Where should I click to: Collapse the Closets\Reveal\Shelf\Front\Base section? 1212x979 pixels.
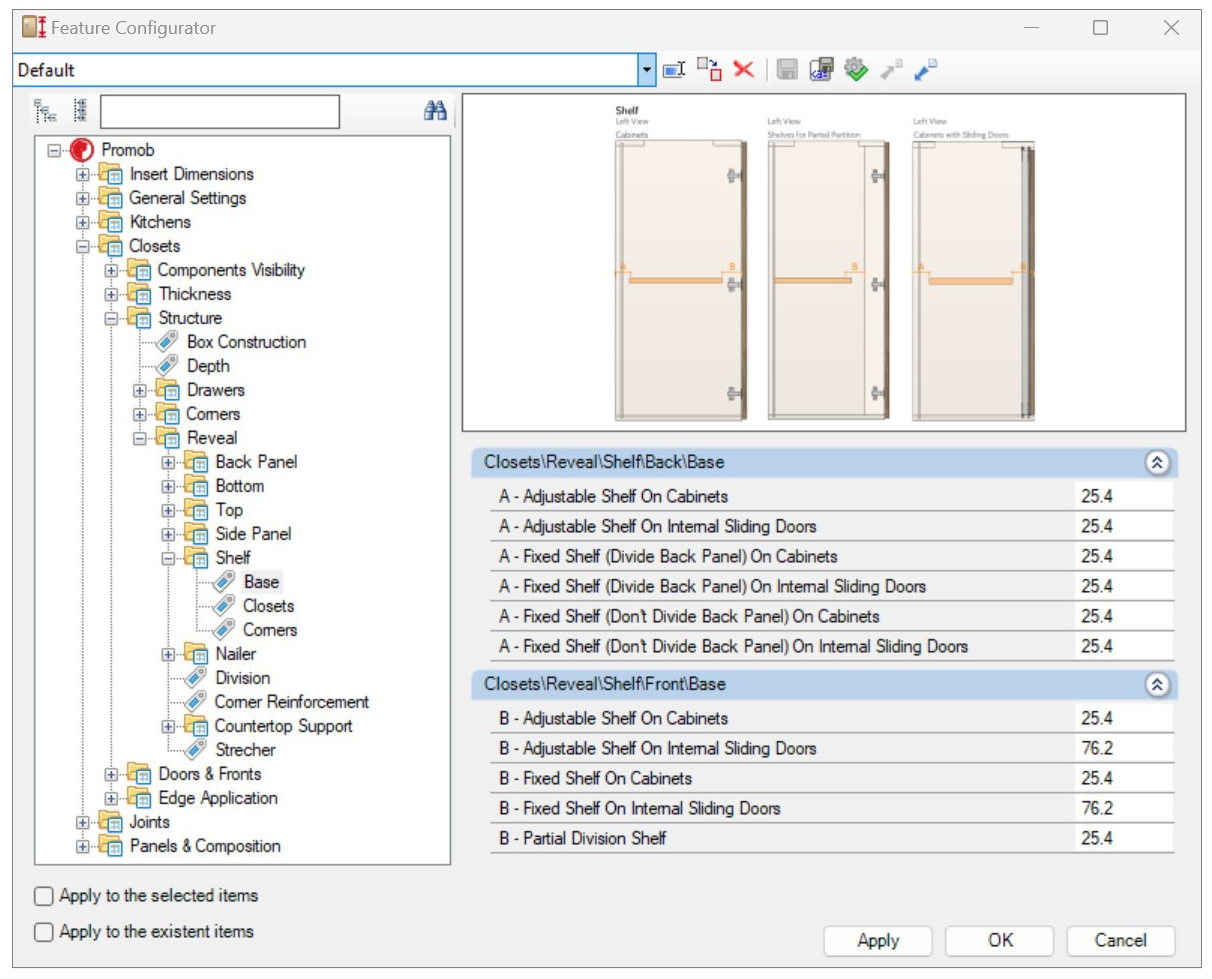coord(1157,685)
